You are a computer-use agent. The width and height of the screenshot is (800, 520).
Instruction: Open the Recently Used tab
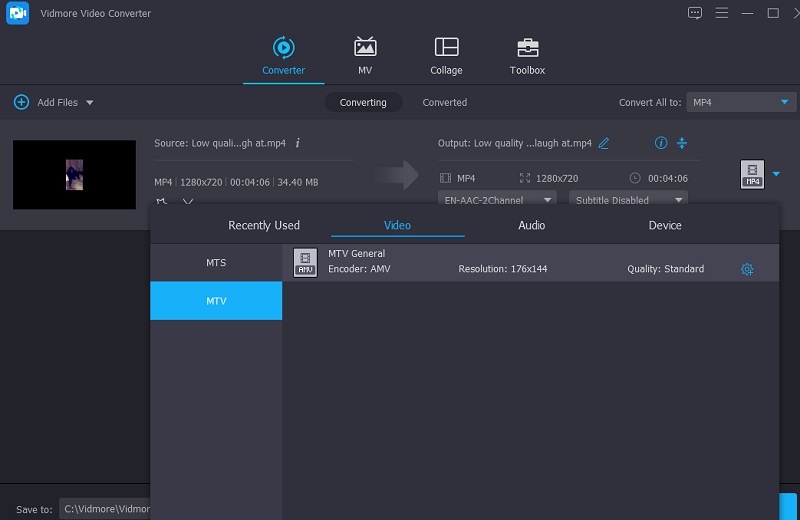click(264, 225)
